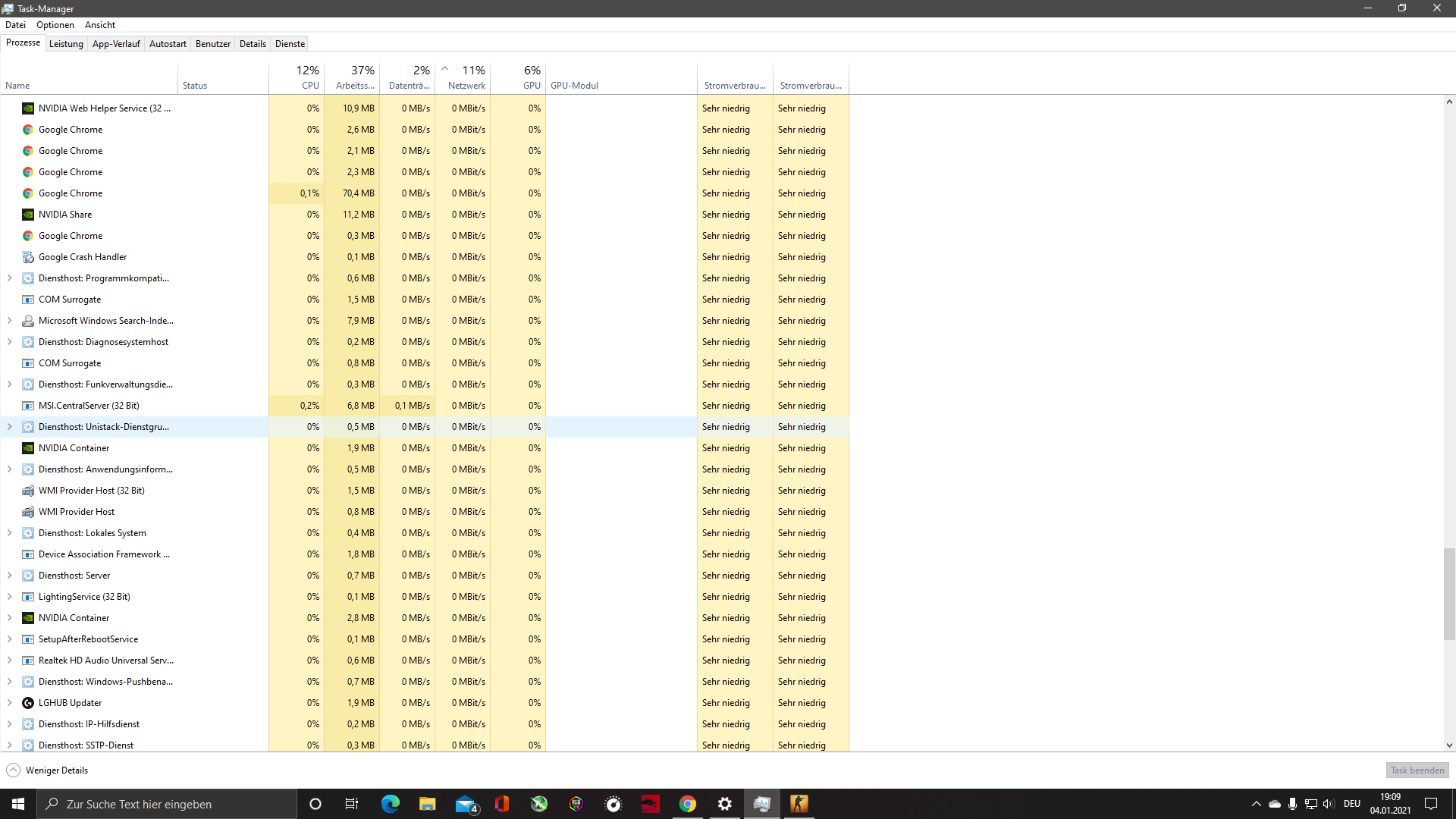Click the Weniger Details button

pos(46,770)
